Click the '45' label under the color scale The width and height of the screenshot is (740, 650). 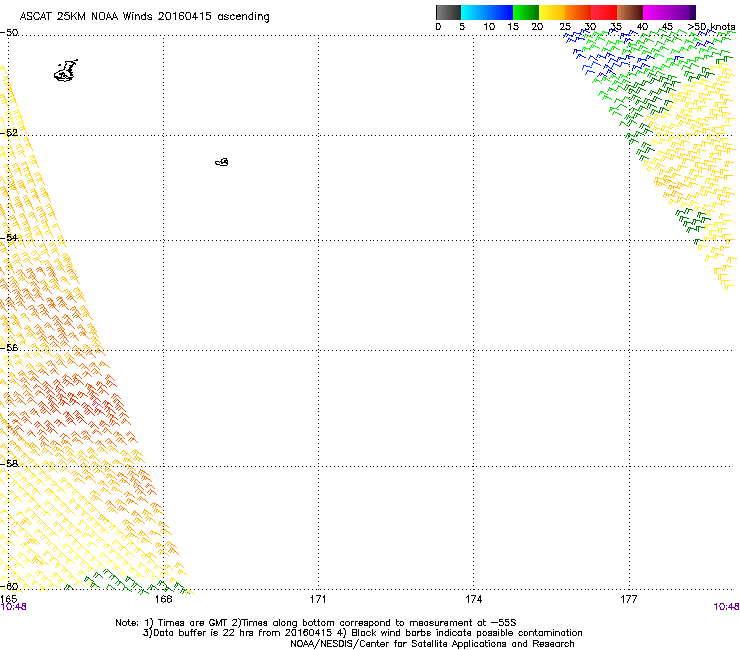(x=667, y=27)
